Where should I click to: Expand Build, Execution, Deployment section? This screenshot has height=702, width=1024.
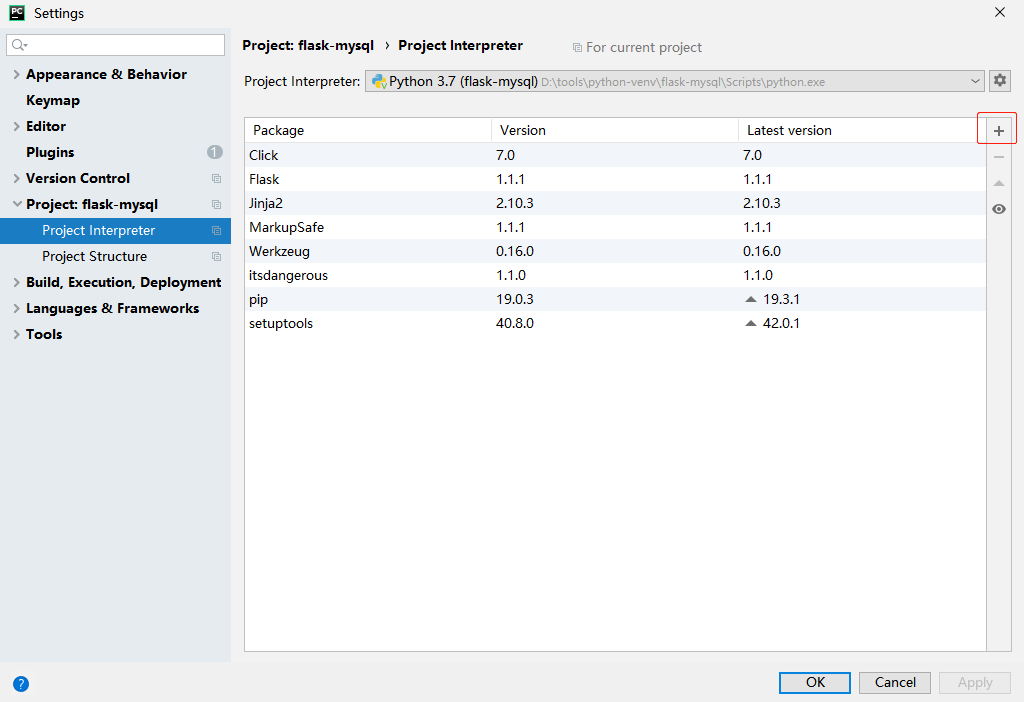[16, 282]
